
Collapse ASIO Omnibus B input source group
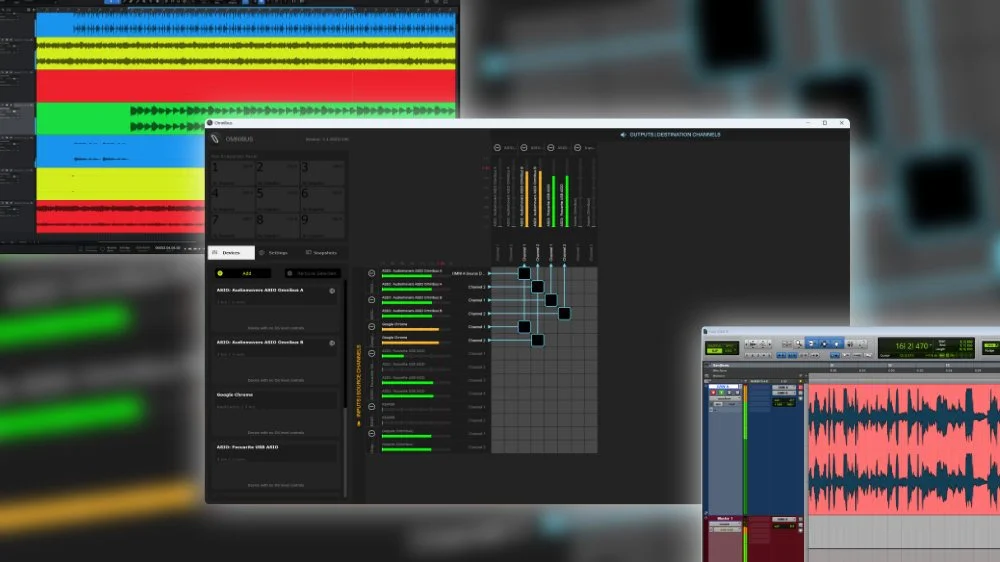pyautogui.click(x=372, y=300)
